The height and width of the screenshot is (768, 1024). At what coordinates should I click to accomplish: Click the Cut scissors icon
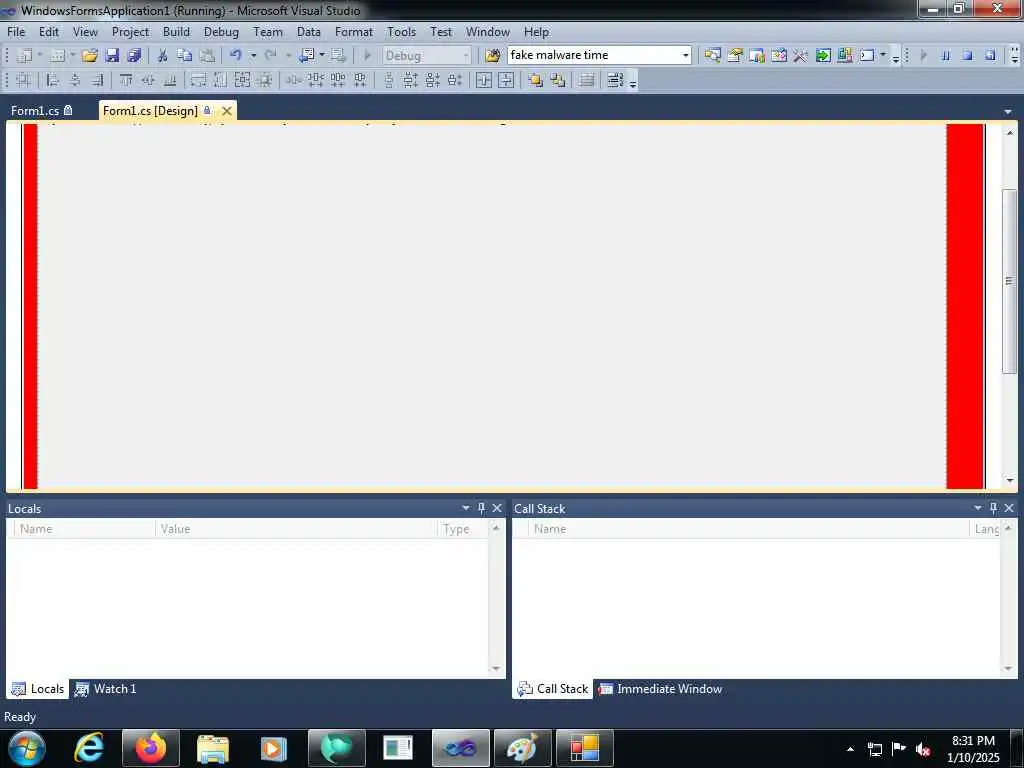[163, 56]
